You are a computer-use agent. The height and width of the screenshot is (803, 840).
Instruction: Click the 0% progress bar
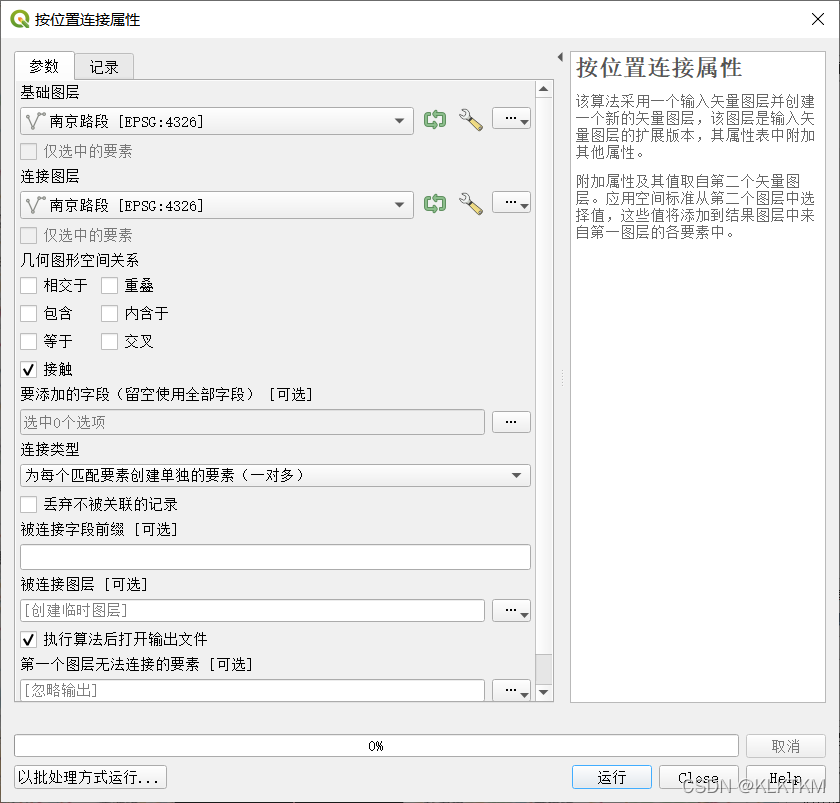[x=376, y=746]
